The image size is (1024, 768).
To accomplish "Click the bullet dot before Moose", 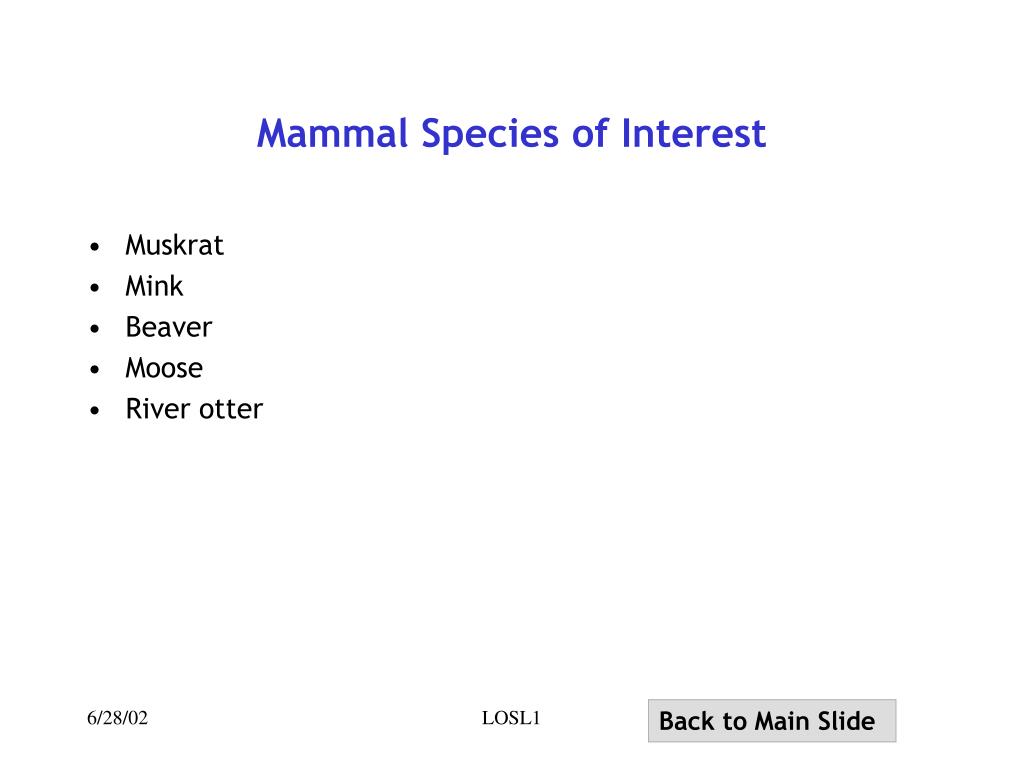I will click(95, 370).
